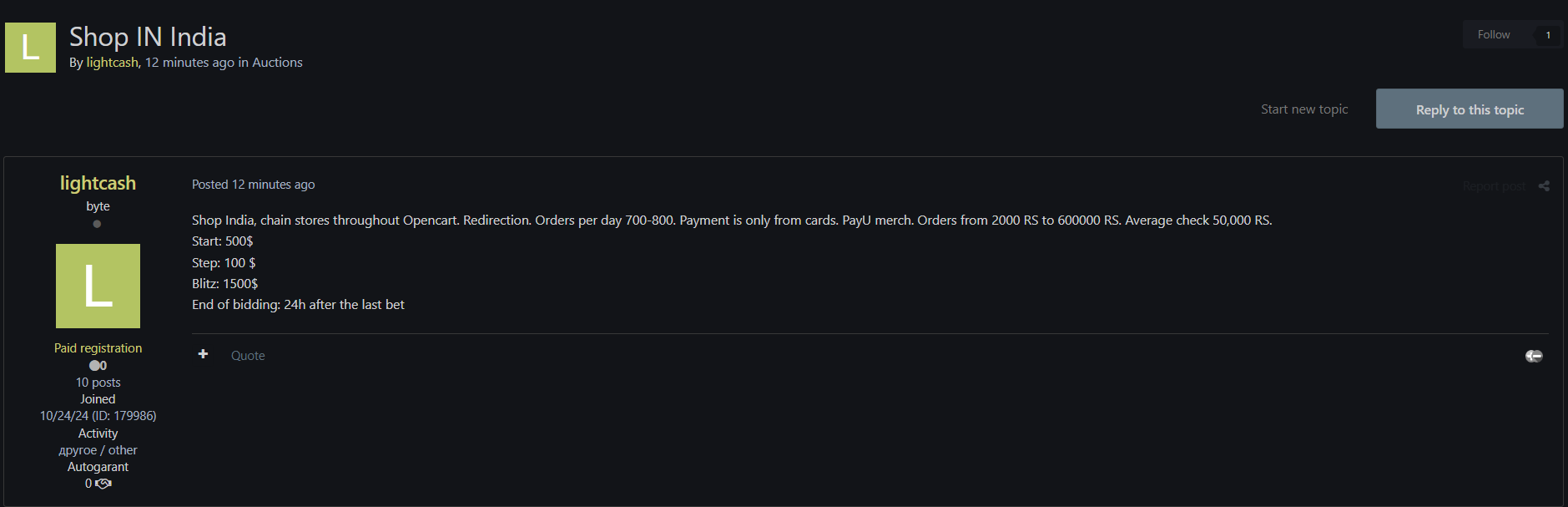Screen dimensions: 1568x507
Task: Report post link
Action: click(x=1493, y=186)
